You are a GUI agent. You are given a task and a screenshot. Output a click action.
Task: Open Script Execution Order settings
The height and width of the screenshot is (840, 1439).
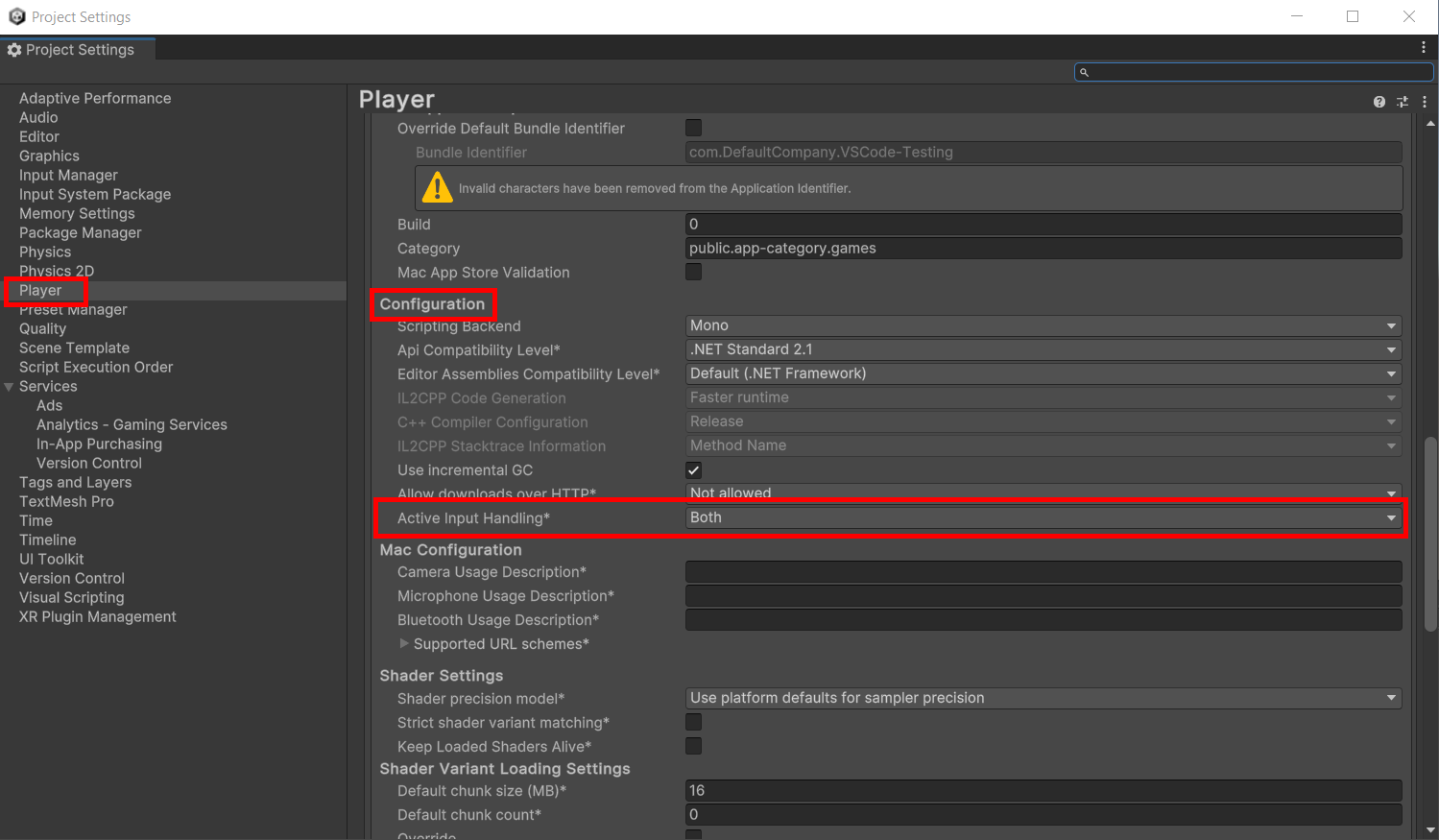(x=96, y=367)
